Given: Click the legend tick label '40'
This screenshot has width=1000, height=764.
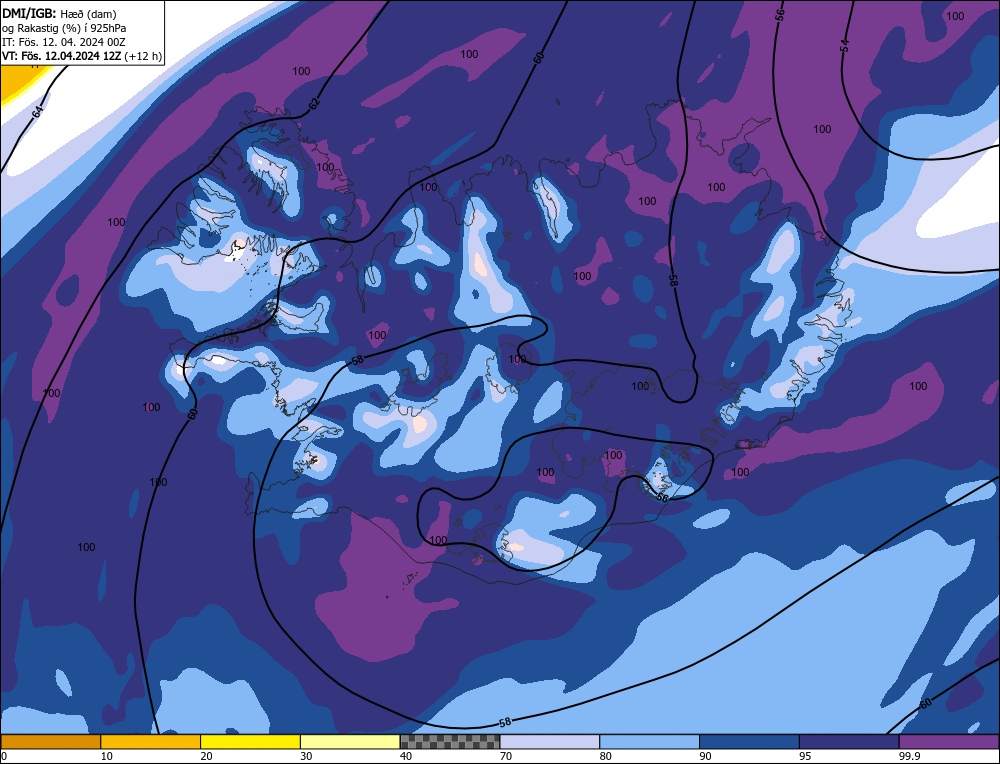Looking at the screenshot, I should [406, 756].
